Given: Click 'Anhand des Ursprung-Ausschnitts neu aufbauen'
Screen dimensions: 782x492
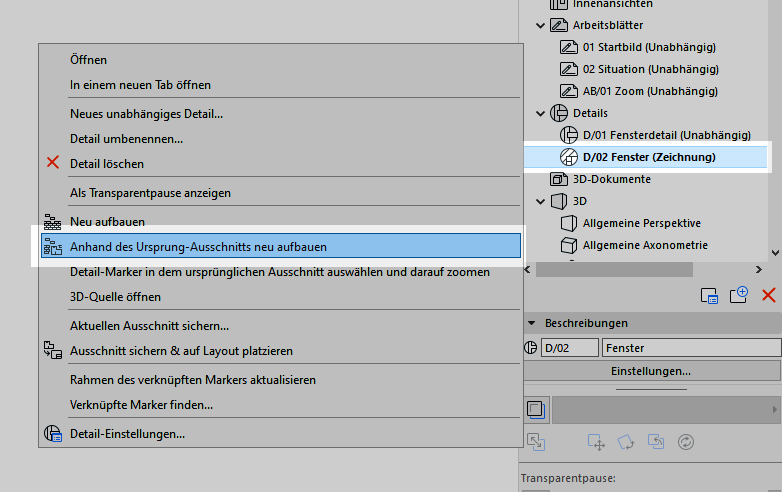Looking at the screenshot, I should point(198,246).
